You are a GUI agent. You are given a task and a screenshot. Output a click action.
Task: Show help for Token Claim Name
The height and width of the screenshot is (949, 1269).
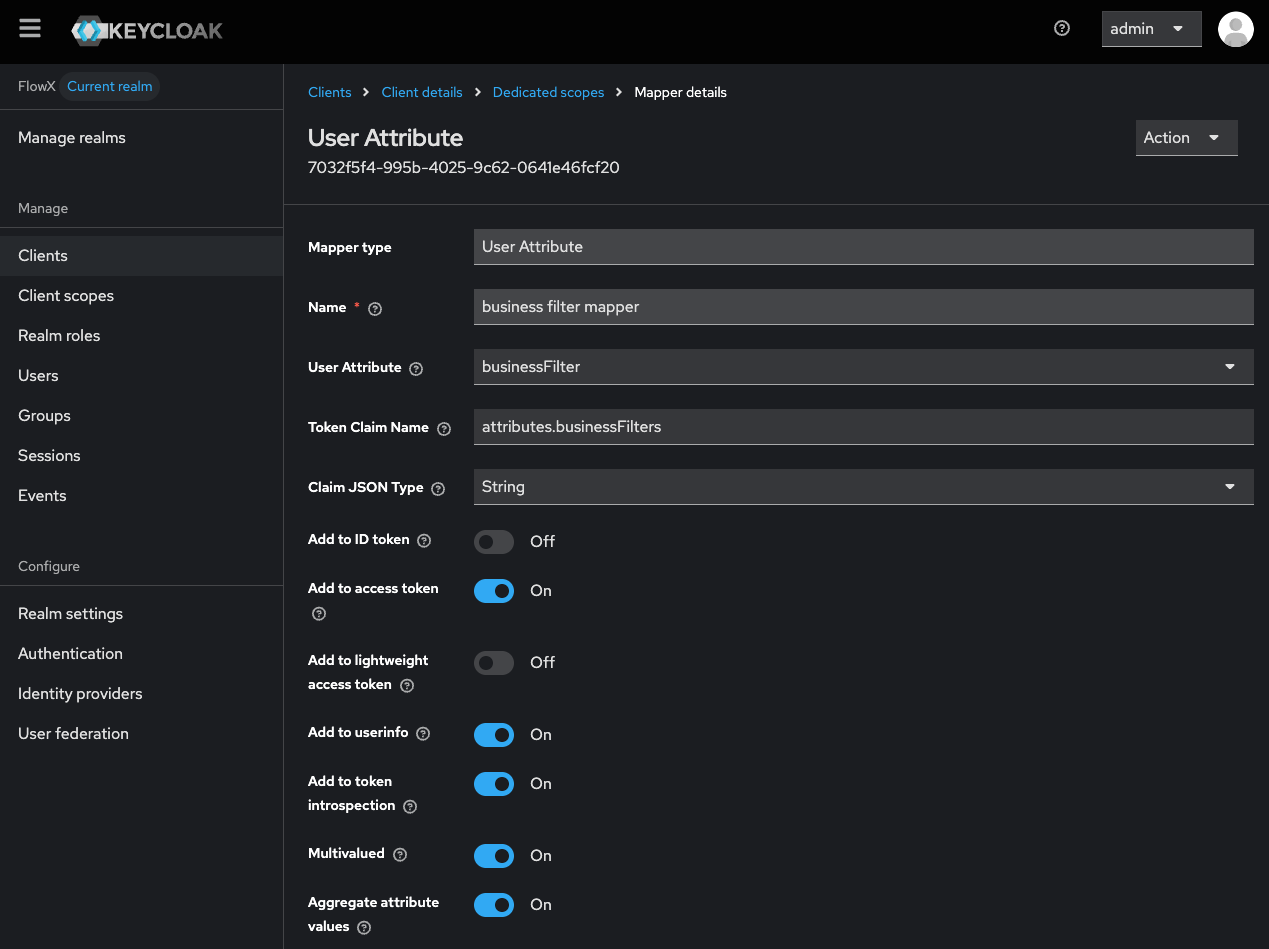[444, 429]
